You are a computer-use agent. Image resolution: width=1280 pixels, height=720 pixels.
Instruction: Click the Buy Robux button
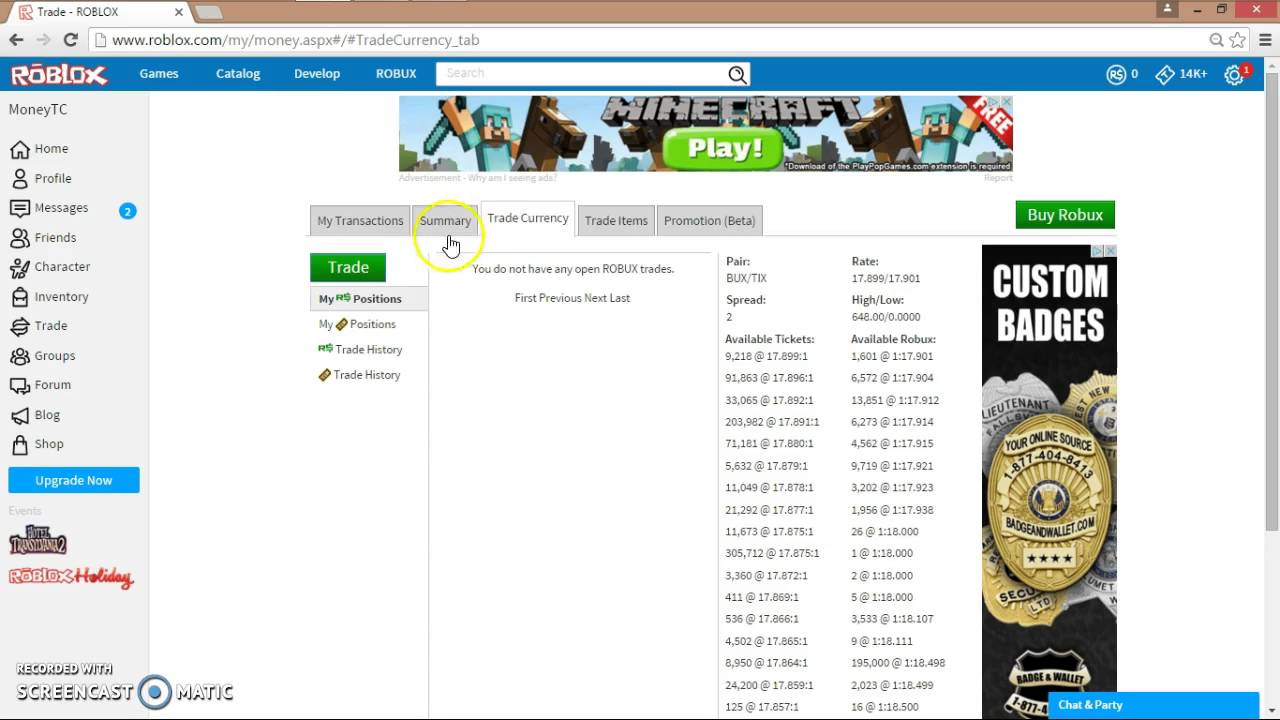coord(1065,215)
